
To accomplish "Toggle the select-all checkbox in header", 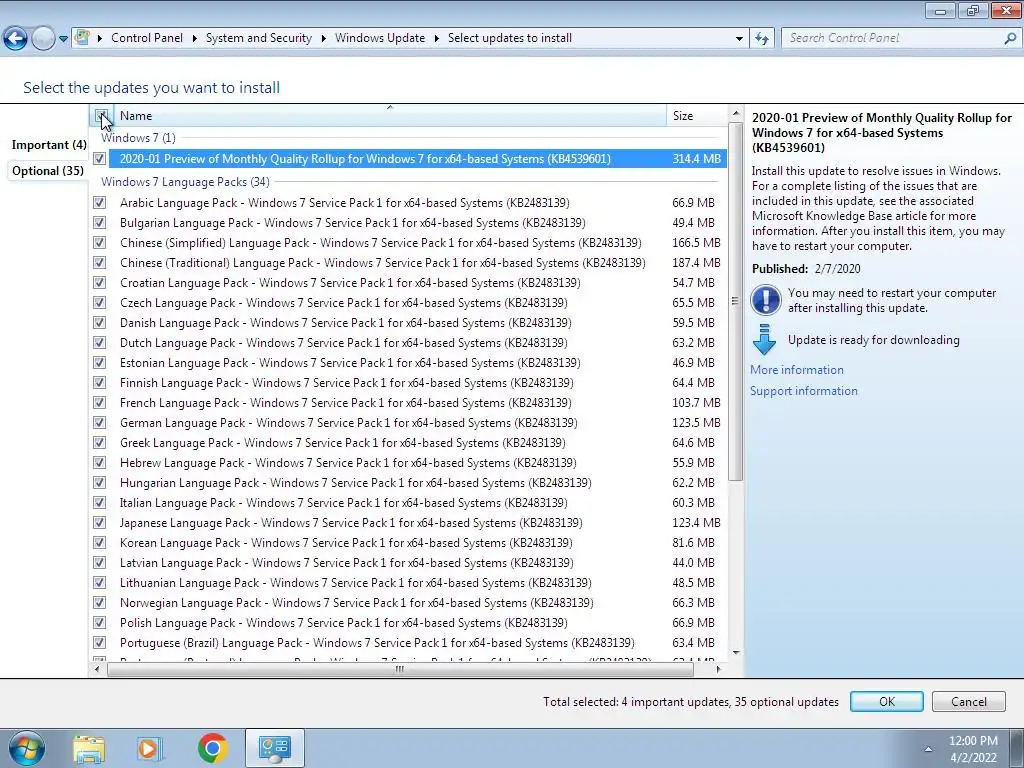I will [102, 116].
